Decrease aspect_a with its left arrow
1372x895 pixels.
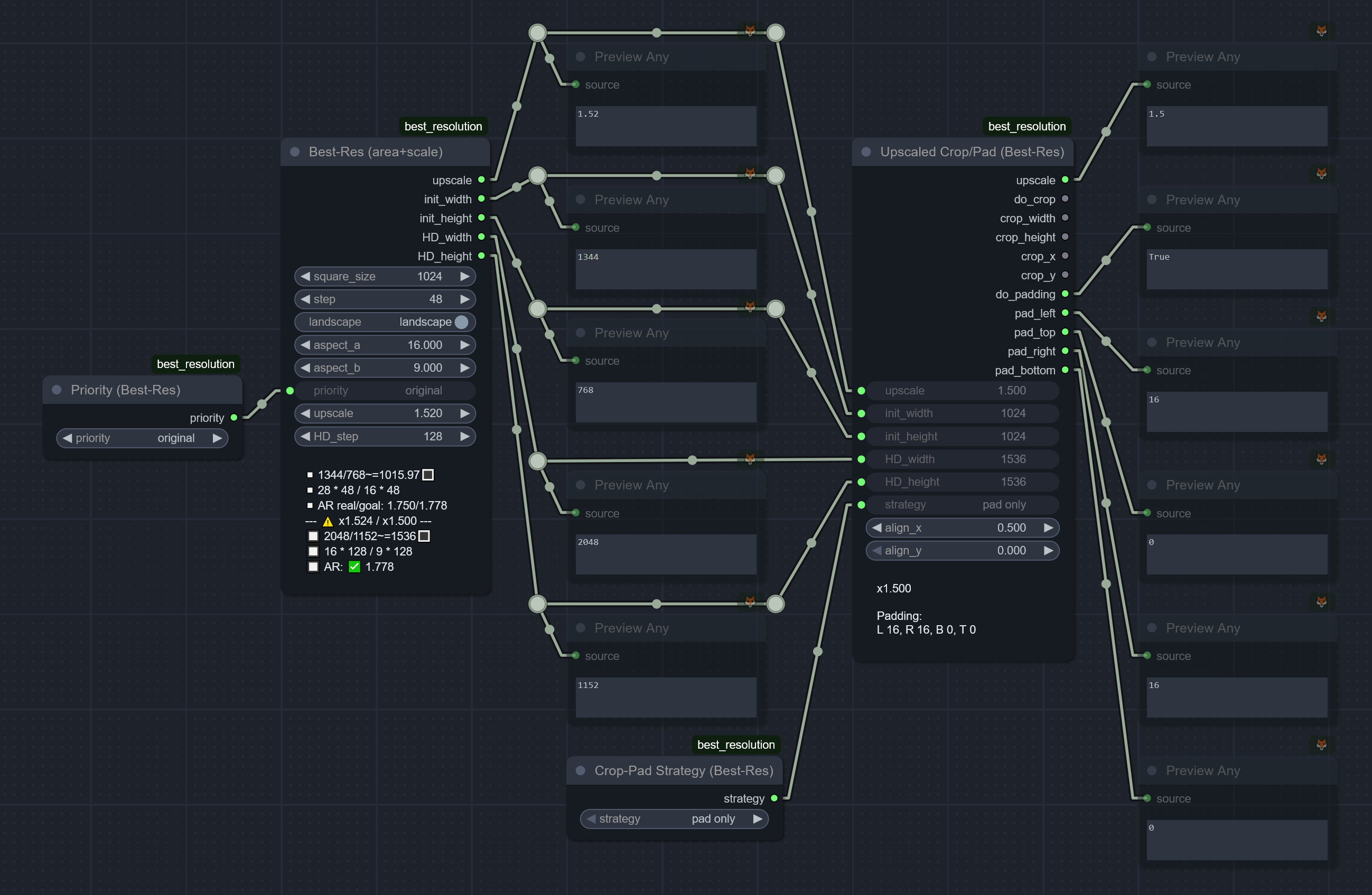[x=305, y=345]
